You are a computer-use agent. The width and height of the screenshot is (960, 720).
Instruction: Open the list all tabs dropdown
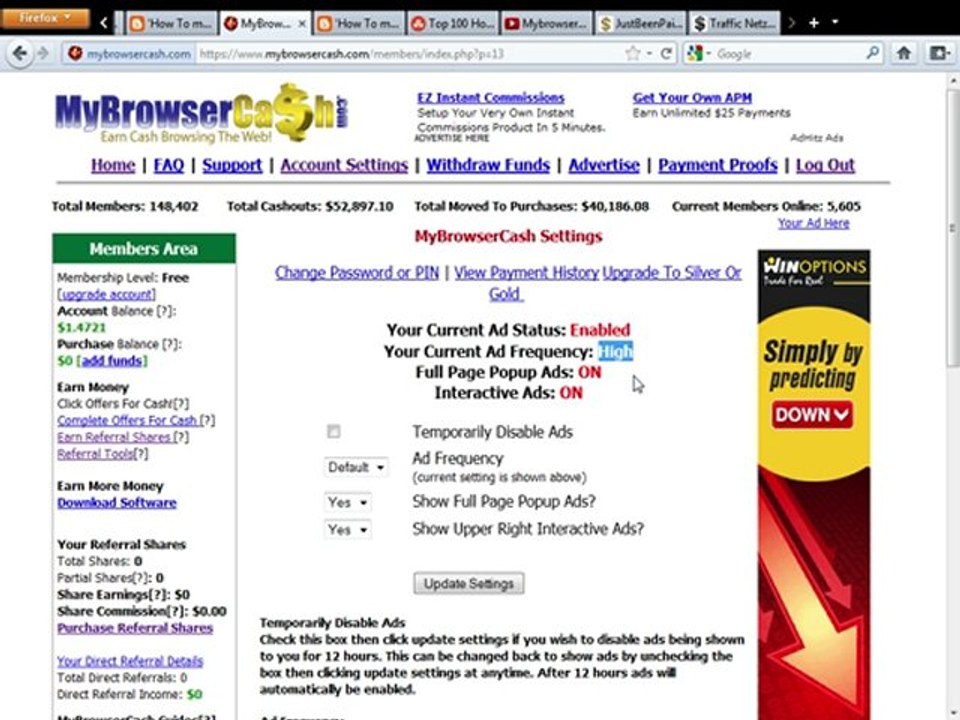(834, 23)
